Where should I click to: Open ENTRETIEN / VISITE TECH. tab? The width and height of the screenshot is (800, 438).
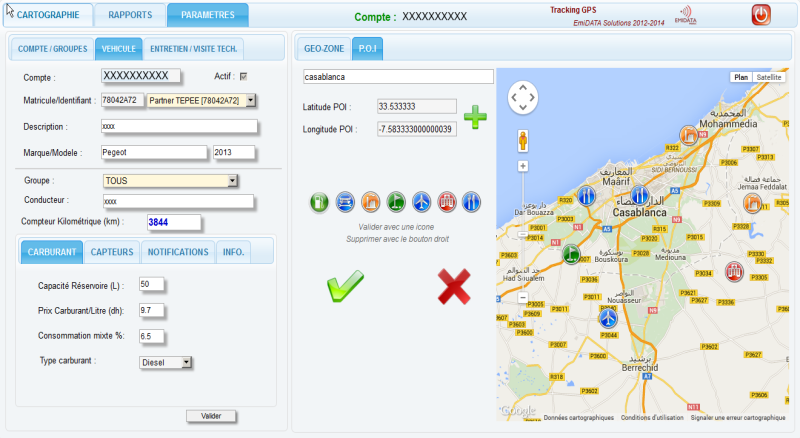coord(193,49)
